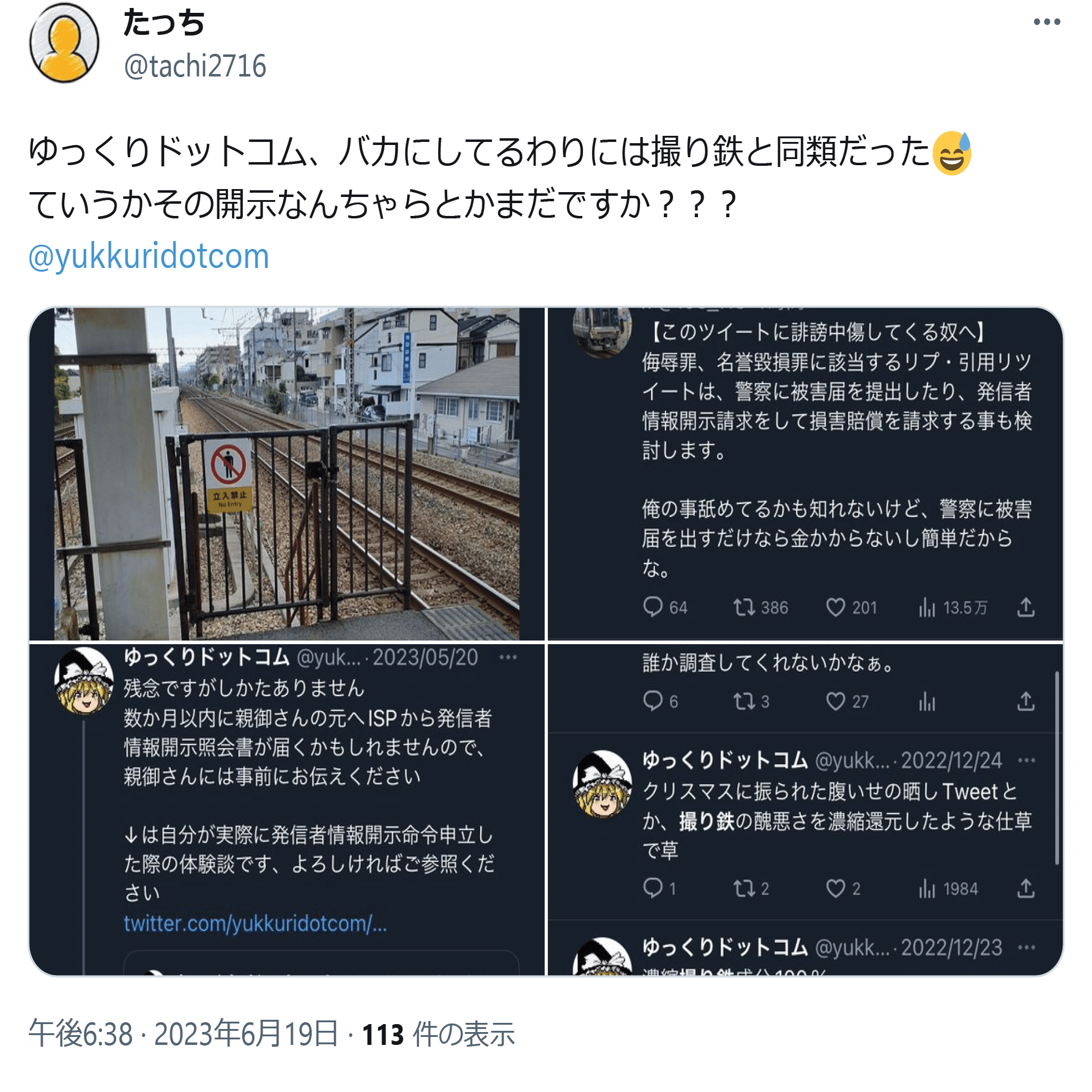Open the three-dot more menu of the tweet
Viewport: 1092px width, 1092px height.
1046,22
